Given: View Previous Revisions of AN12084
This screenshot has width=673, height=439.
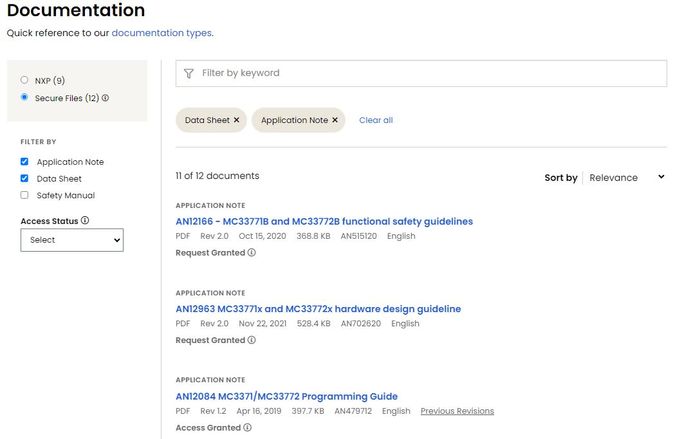Looking at the screenshot, I should point(457,411).
